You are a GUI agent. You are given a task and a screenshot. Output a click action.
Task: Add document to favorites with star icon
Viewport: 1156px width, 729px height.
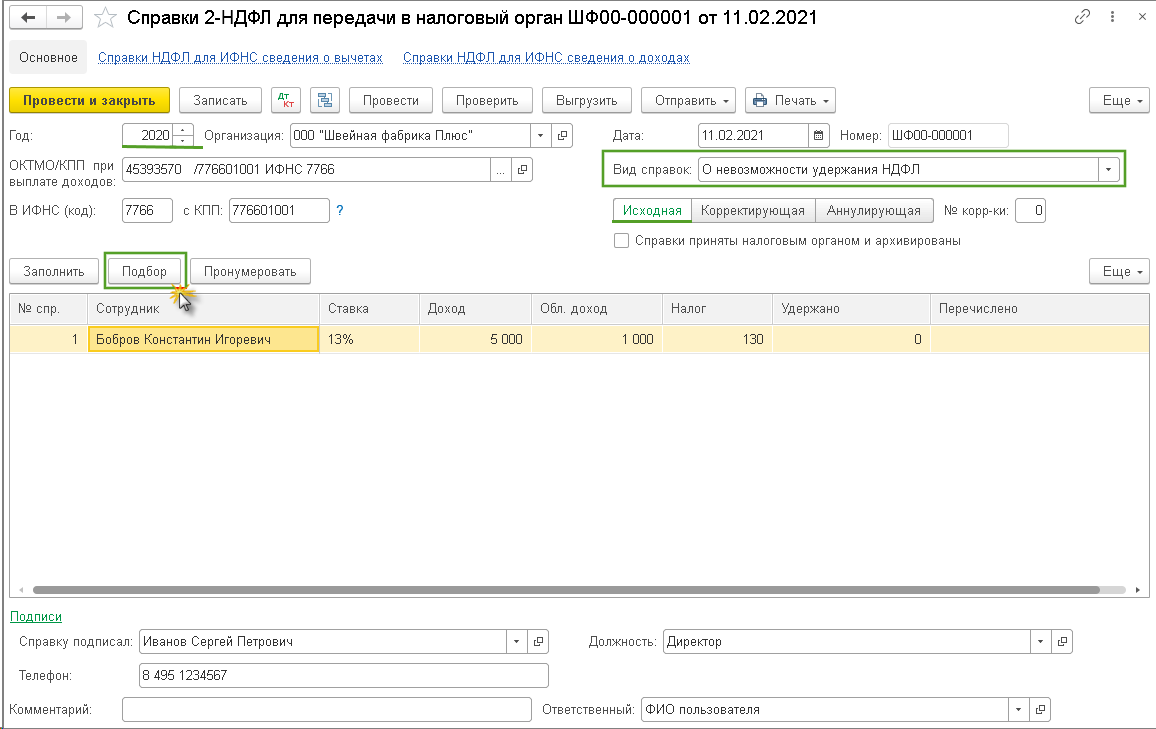(105, 18)
